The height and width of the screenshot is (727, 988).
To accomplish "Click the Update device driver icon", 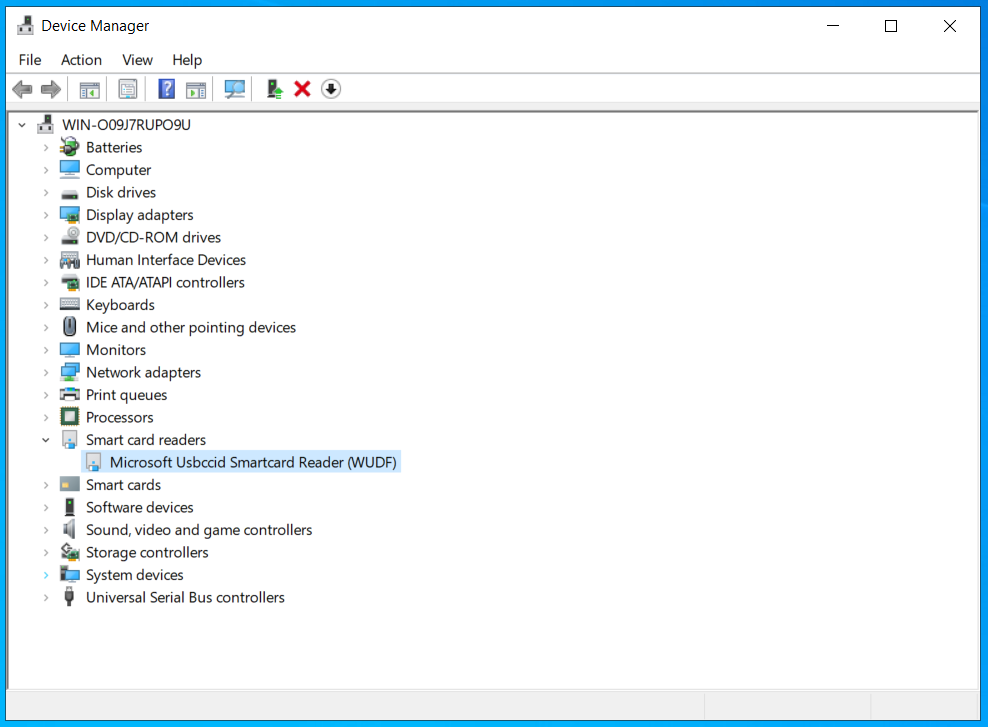I will pos(274,89).
